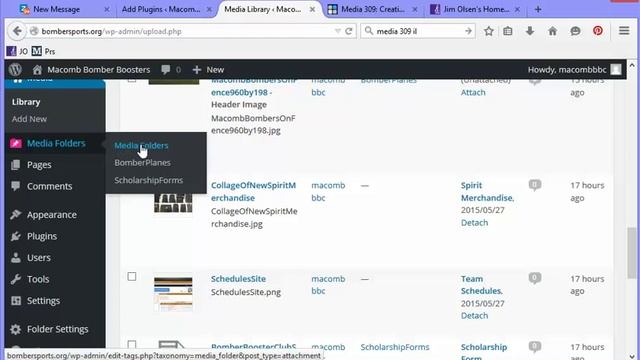Image resolution: width=640 pixels, height=360 pixels.
Task: Open CollageOfNewSpiritMerchandise media title
Action: point(253,191)
